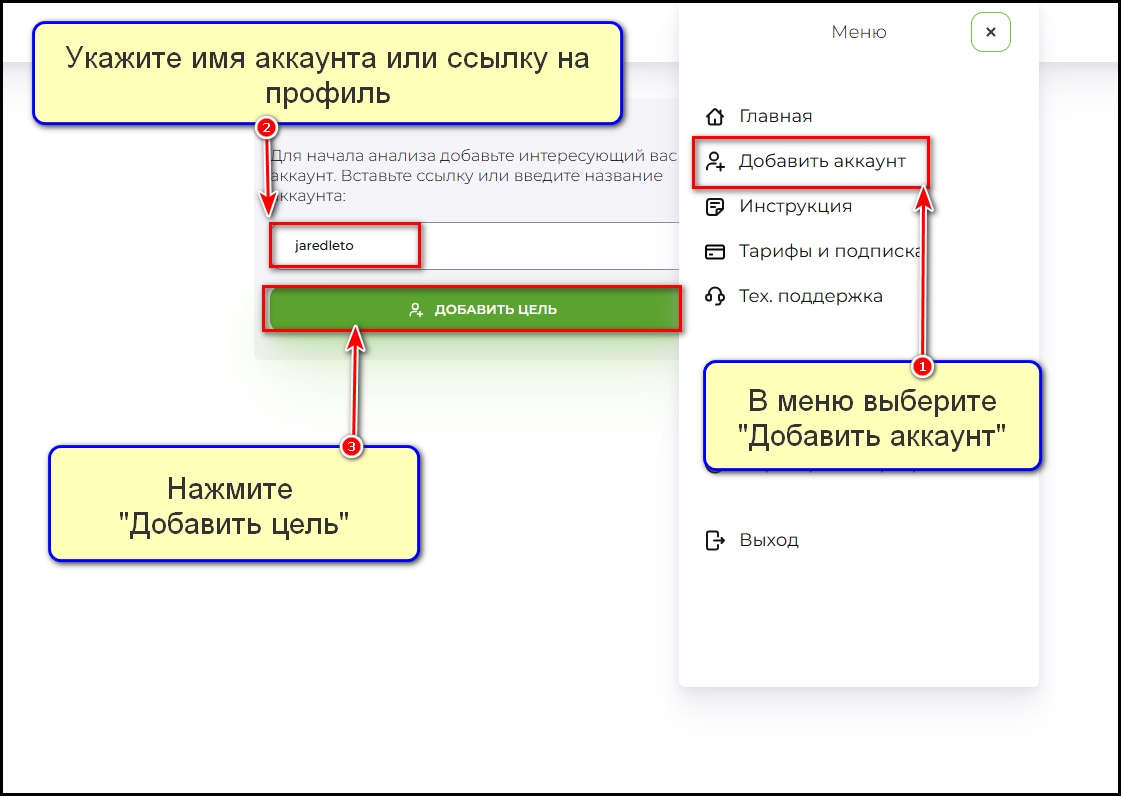Go to Тарифы и подписка menu text
The image size is (1121, 796).
click(829, 252)
